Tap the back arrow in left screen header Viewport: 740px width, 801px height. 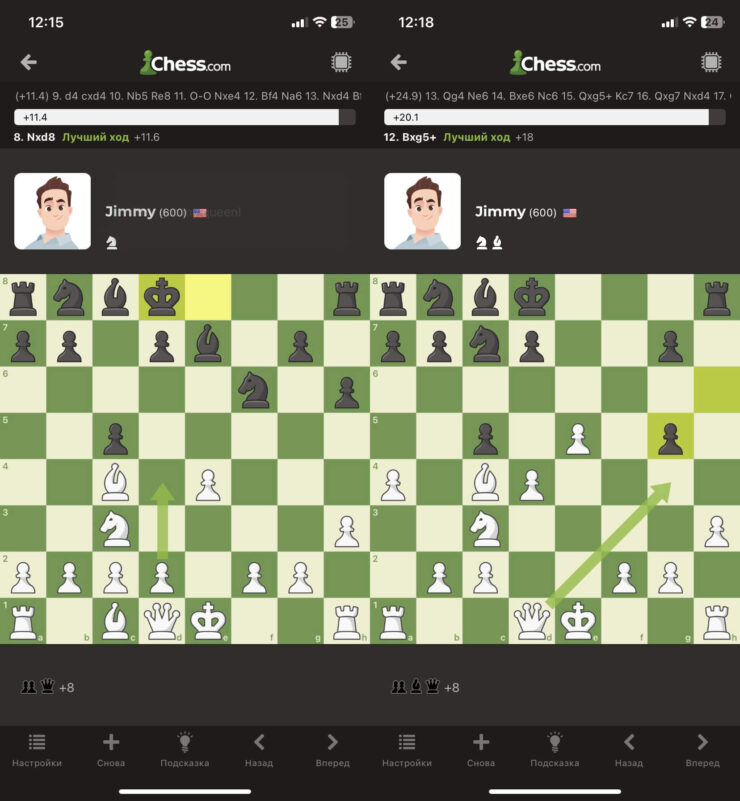click(29, 62)
